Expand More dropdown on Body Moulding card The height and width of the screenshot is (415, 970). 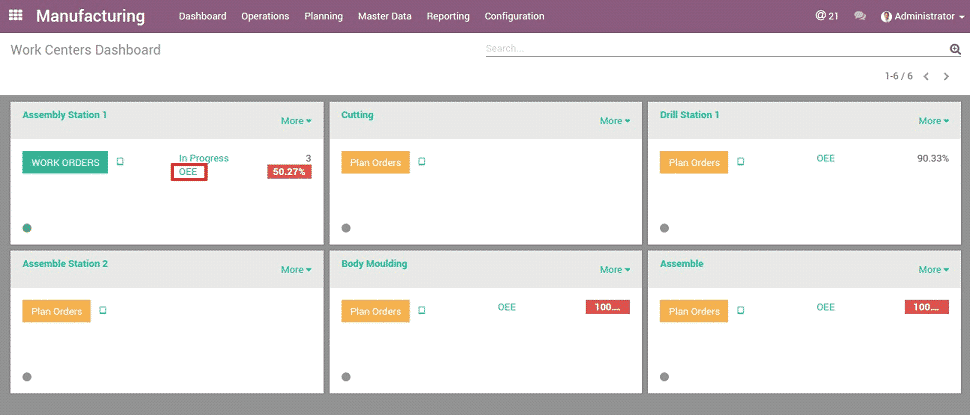(x=614, y=270)
